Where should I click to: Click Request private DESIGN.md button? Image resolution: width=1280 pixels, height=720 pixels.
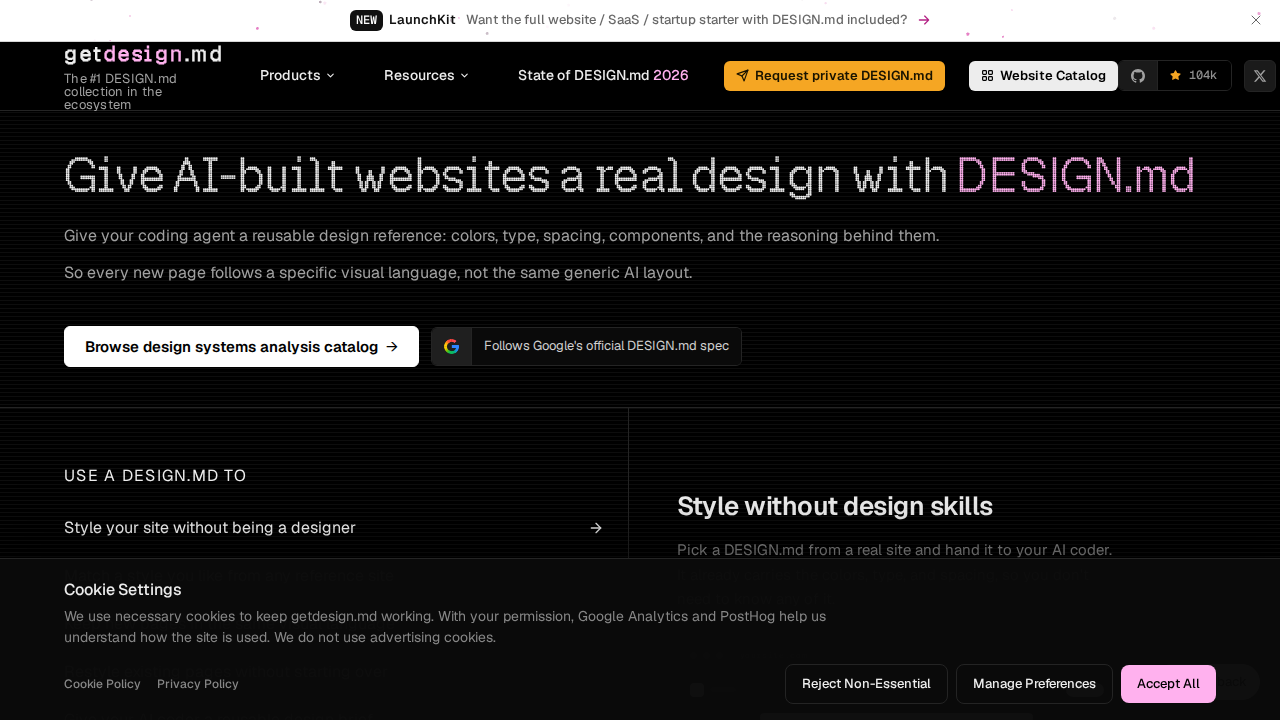coord(834,76)
